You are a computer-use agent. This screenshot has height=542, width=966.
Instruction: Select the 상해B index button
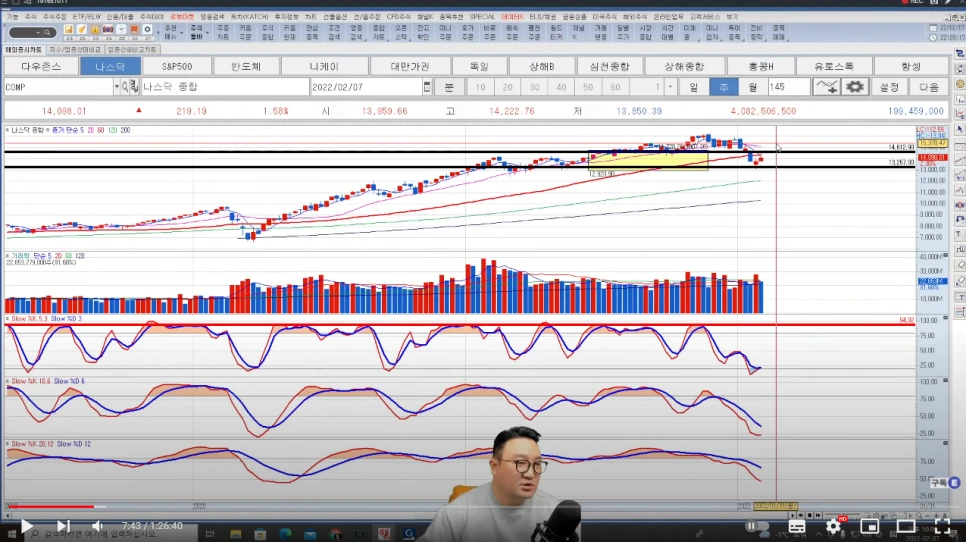(542, 66)
